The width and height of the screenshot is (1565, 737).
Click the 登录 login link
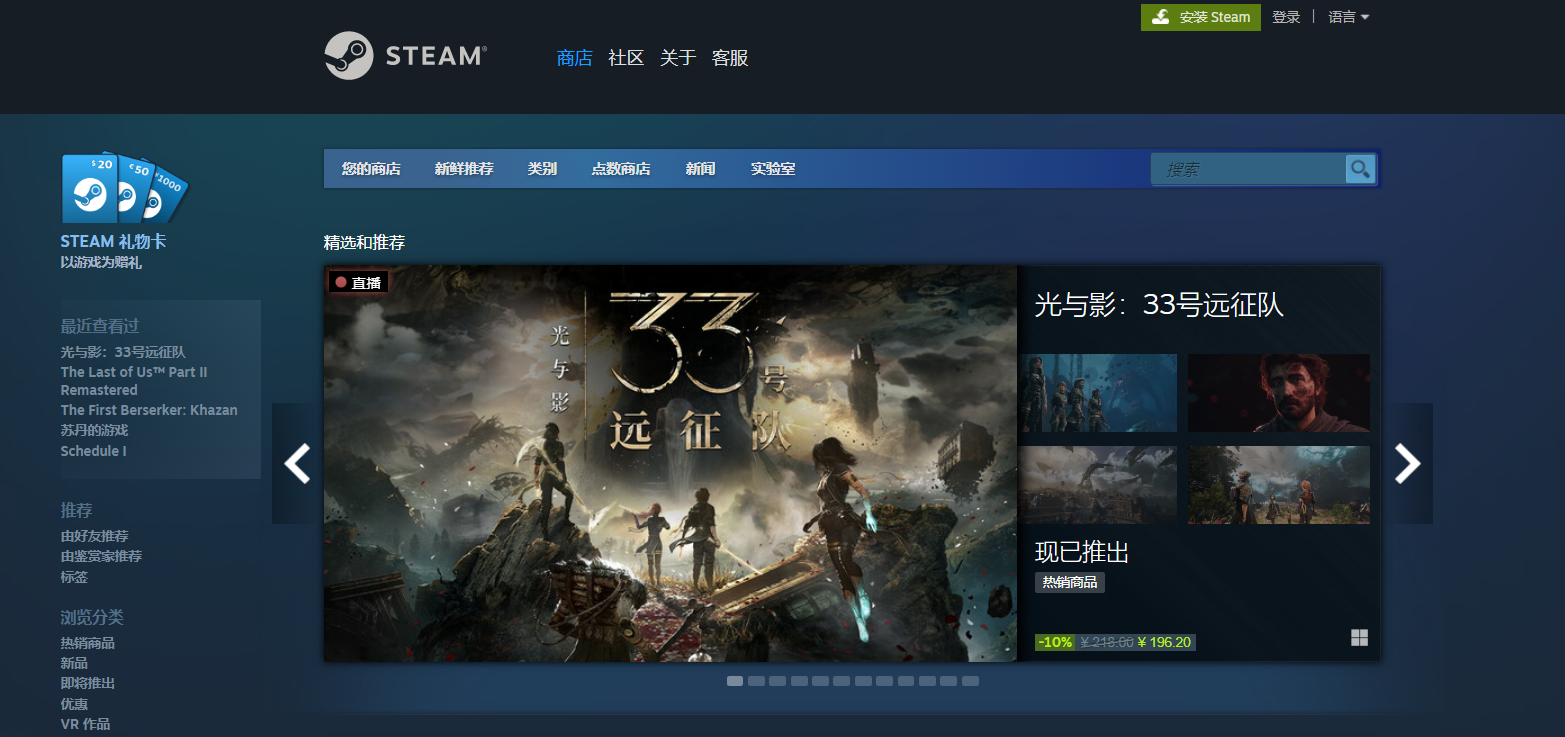tap(1286, 17)
